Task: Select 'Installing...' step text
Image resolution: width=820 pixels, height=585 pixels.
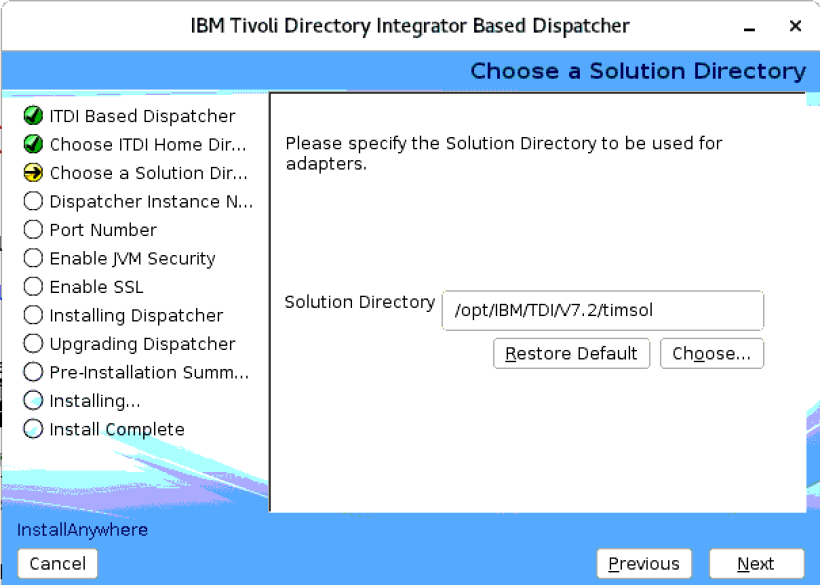Action: click(x=95, y=402)
